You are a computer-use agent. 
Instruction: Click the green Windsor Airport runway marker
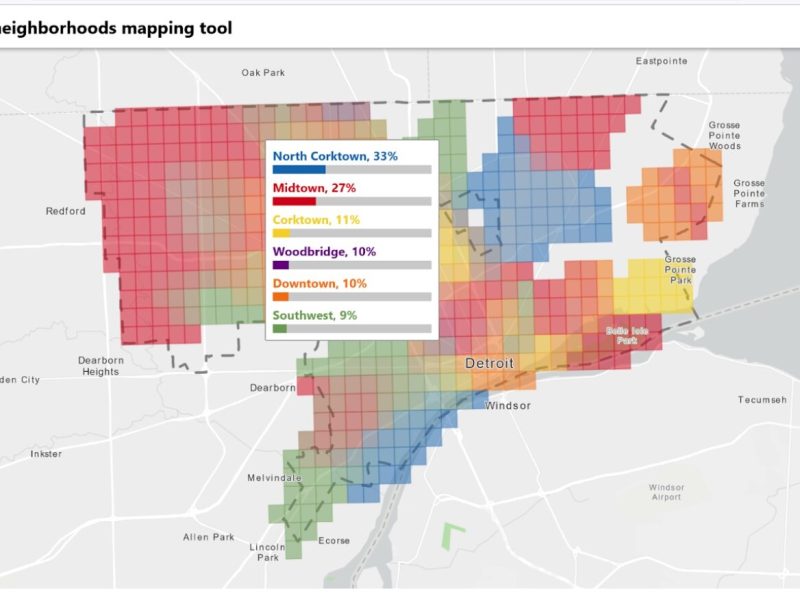pos(454,536)
